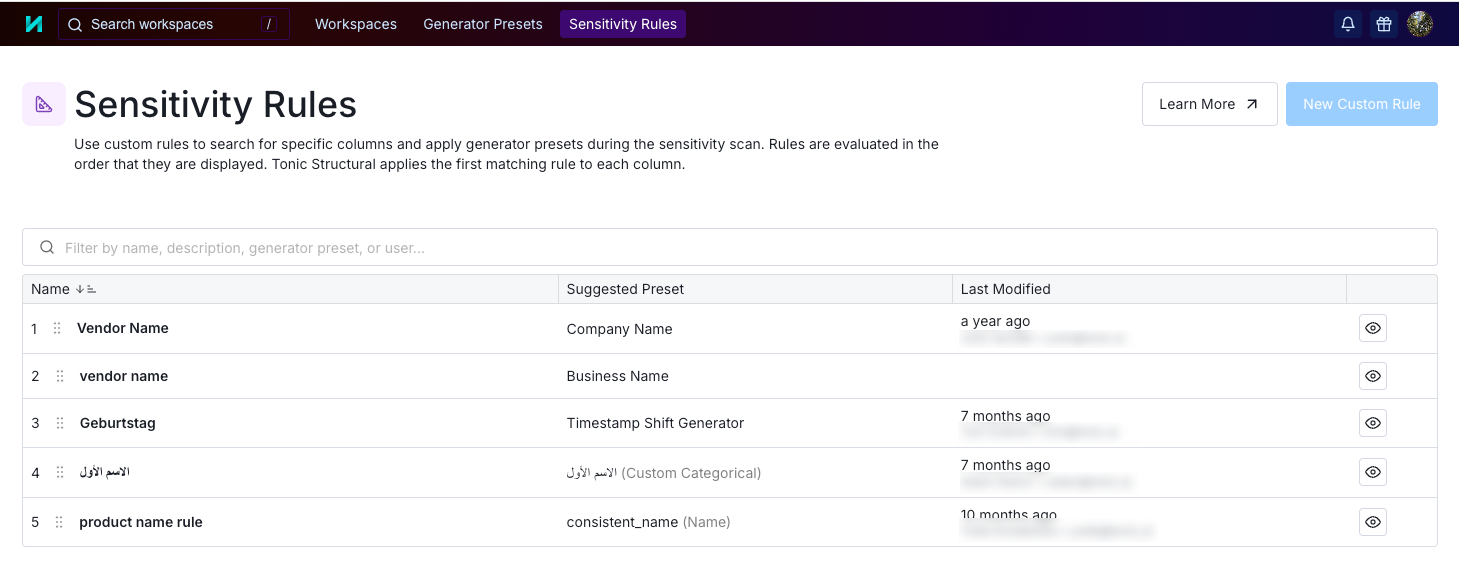1459x579 pixels.
Task: Click the drag handle for Geburtstag rule
Action: [x=60, y=423]
